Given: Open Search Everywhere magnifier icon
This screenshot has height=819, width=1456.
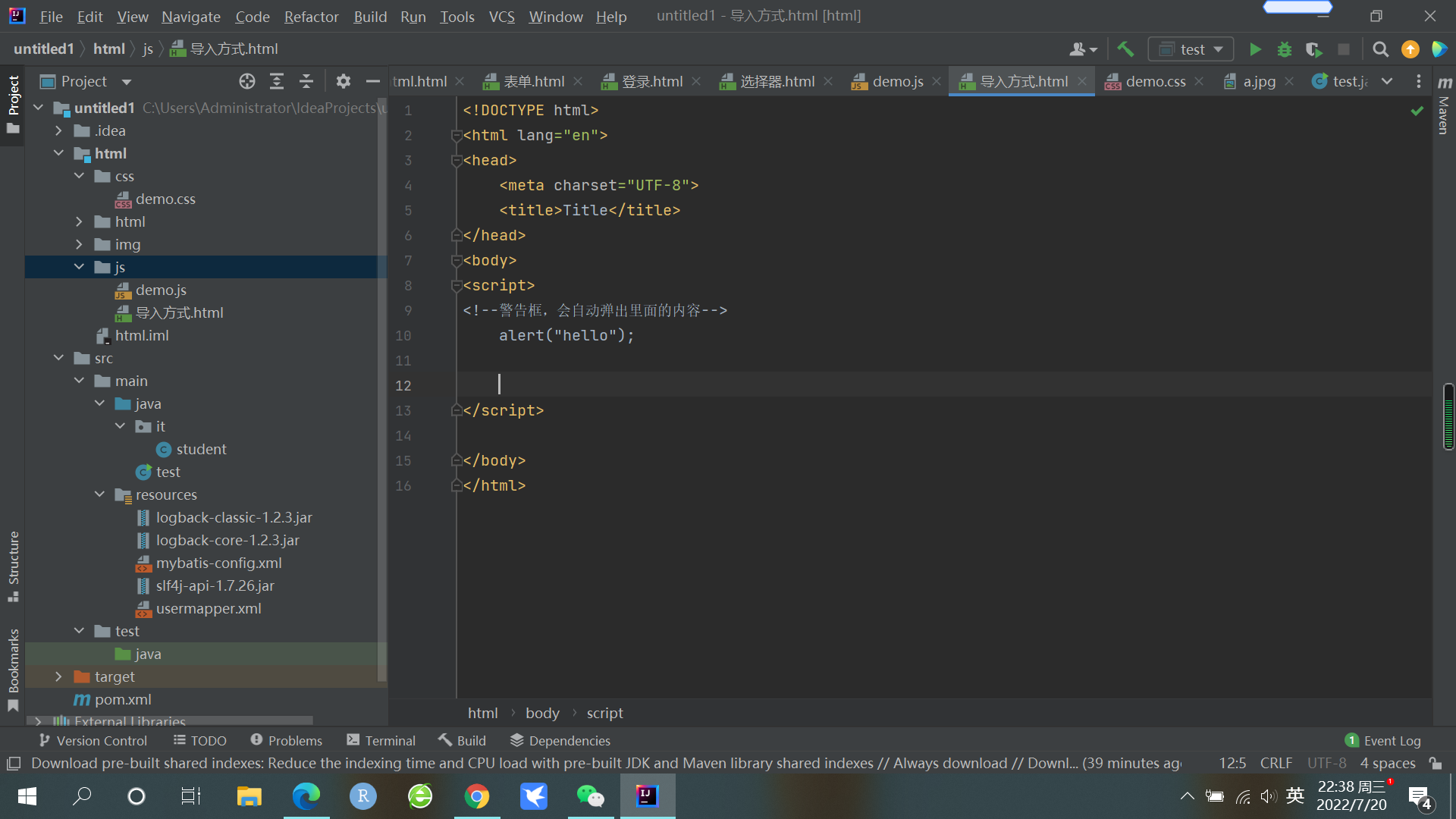Looking at the screenshot, I should 1381,49.
